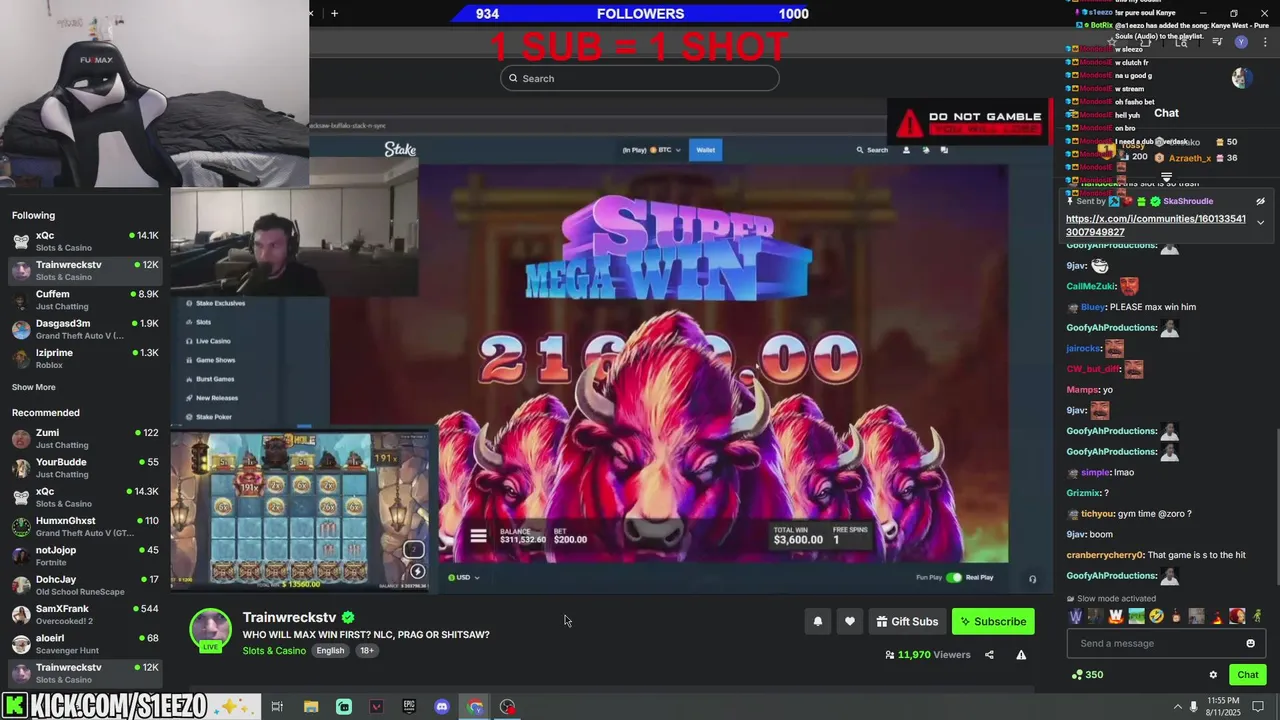Open xQc channel in Following list
The image size is (1280, 720).
[84, 241]
